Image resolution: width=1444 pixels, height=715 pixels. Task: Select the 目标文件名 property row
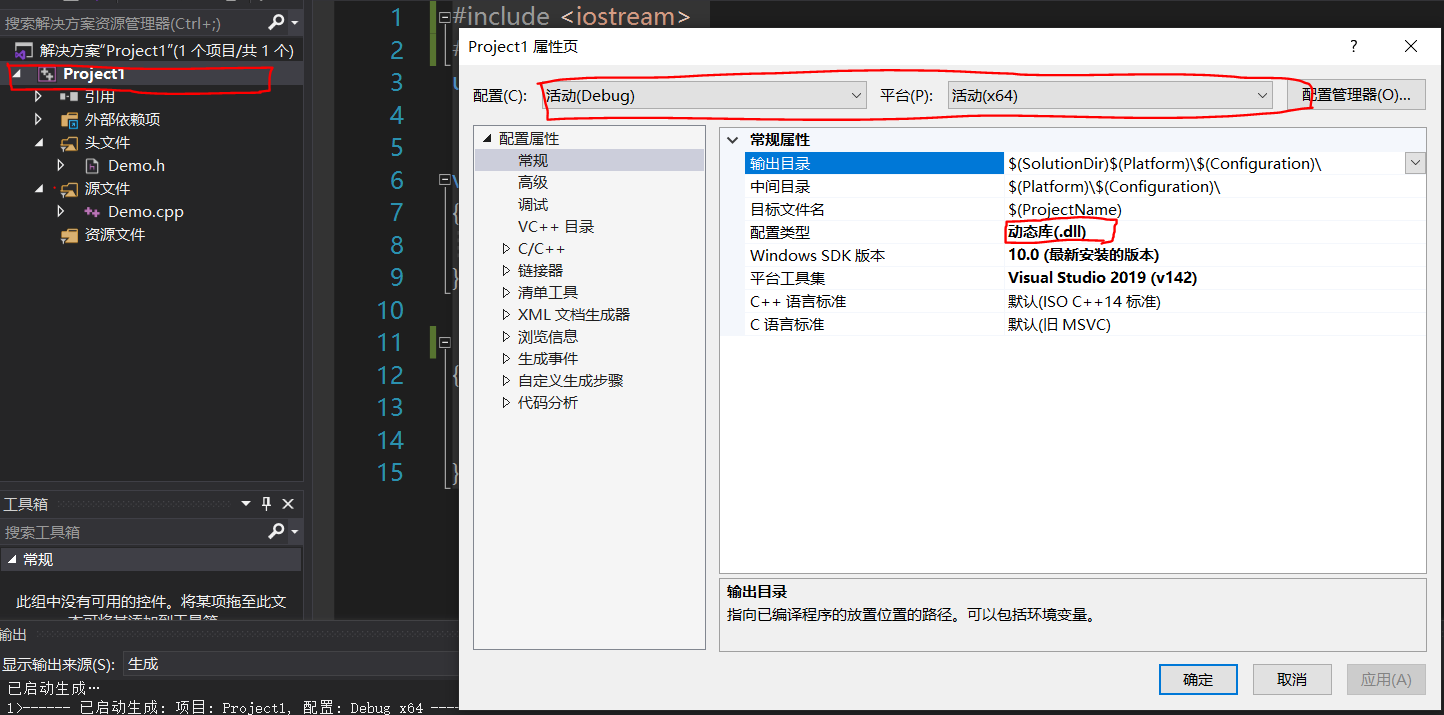click(1086, 210)
